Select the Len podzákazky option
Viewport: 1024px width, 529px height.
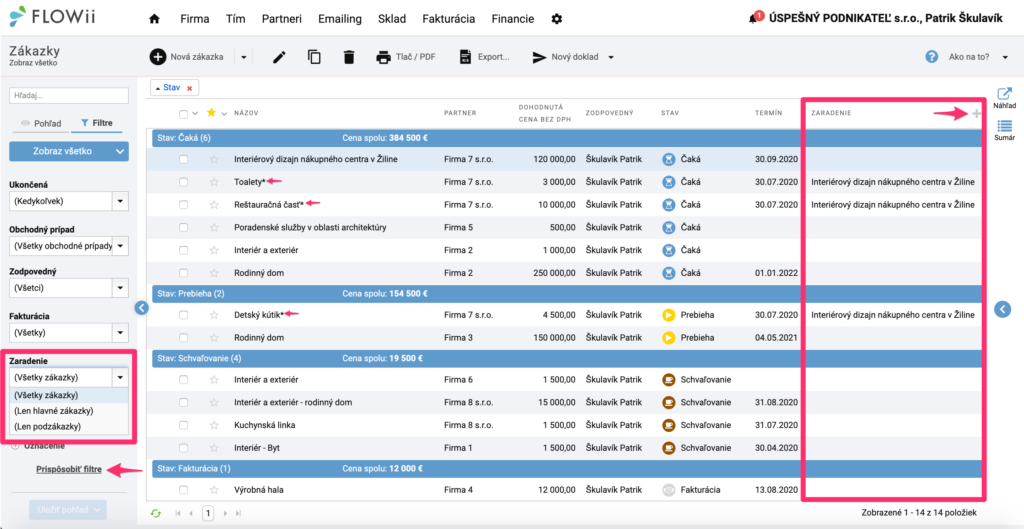point(69,426)
